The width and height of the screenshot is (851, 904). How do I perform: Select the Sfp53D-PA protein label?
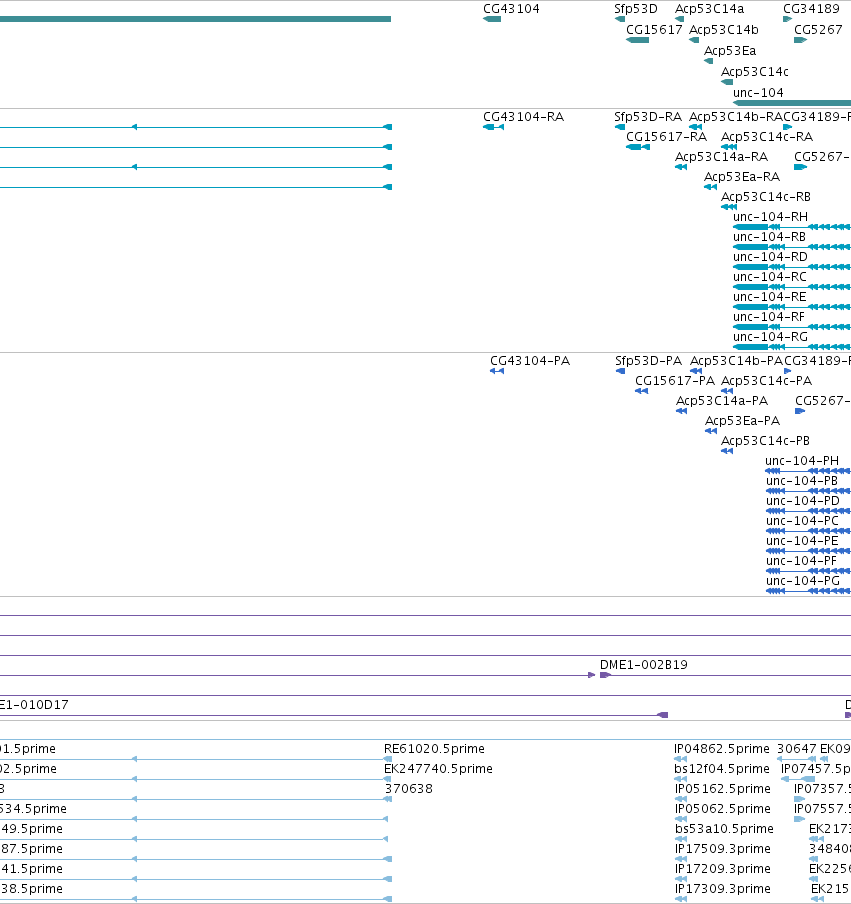[648, 360]
